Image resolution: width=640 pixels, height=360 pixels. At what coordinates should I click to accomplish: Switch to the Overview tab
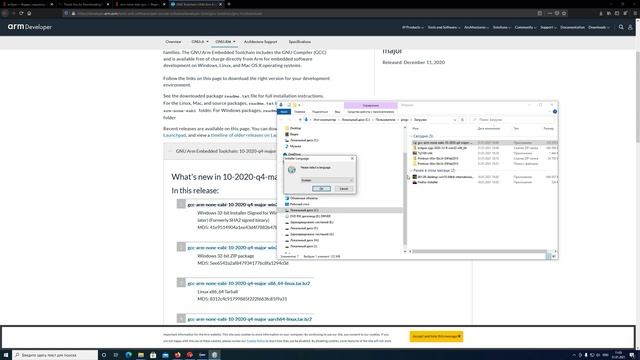tap(173, 42)
